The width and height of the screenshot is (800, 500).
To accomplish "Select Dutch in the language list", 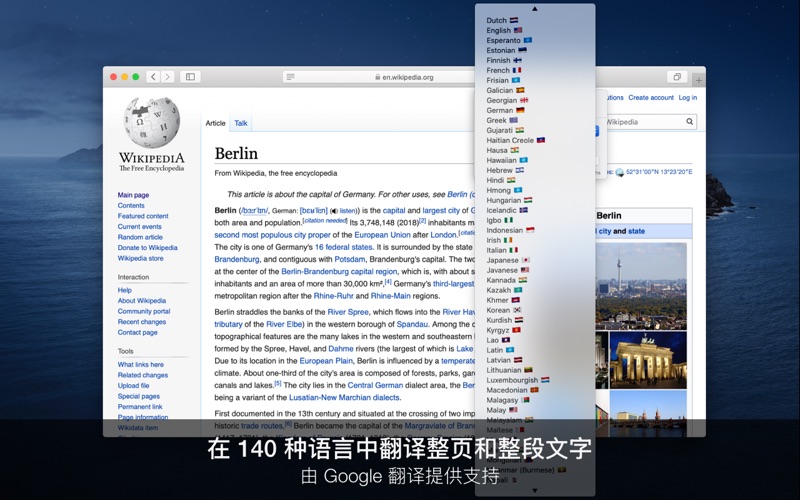I will click(x=502, y=20).
